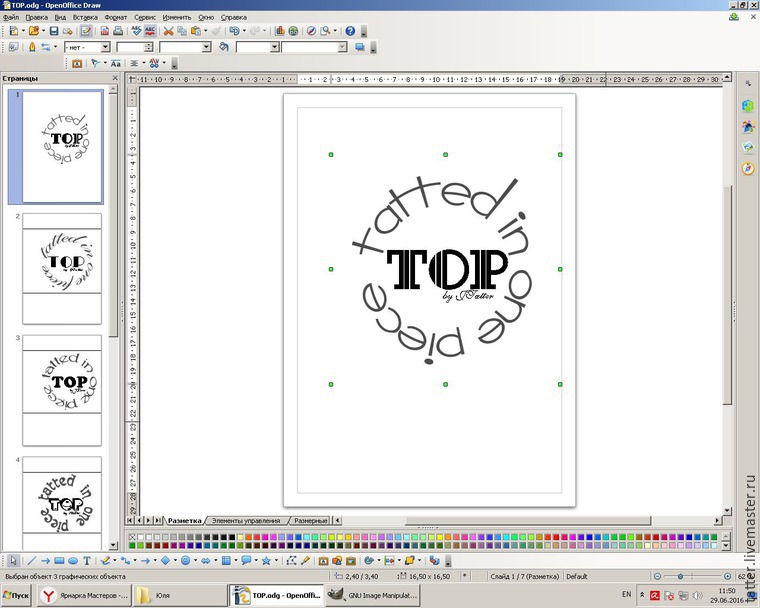This screenshot has width=760, height=608.
Task: Adjust the zoom slider handle
Action: pos(681,576)
